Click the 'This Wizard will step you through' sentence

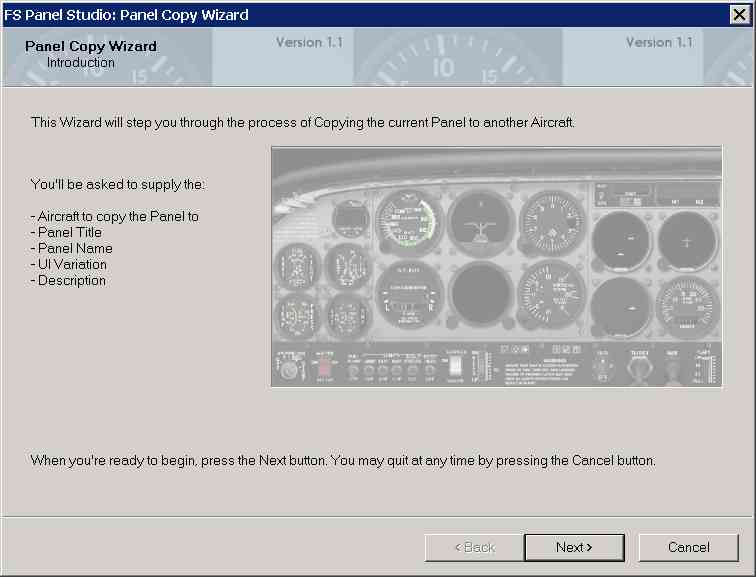(x=303, y=122)
